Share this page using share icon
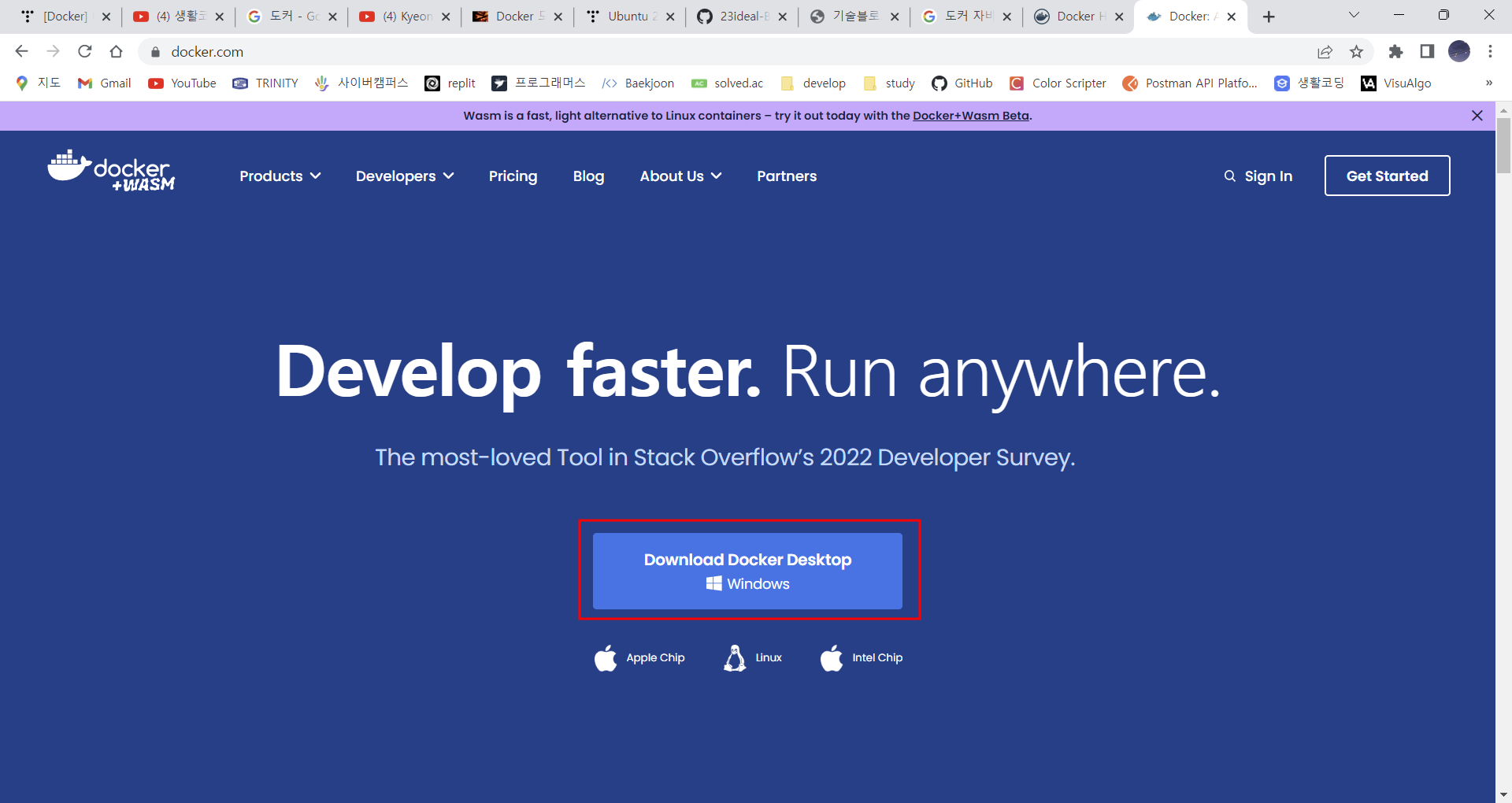Viewport: 1512px width, 803px height. (1325, 51)
